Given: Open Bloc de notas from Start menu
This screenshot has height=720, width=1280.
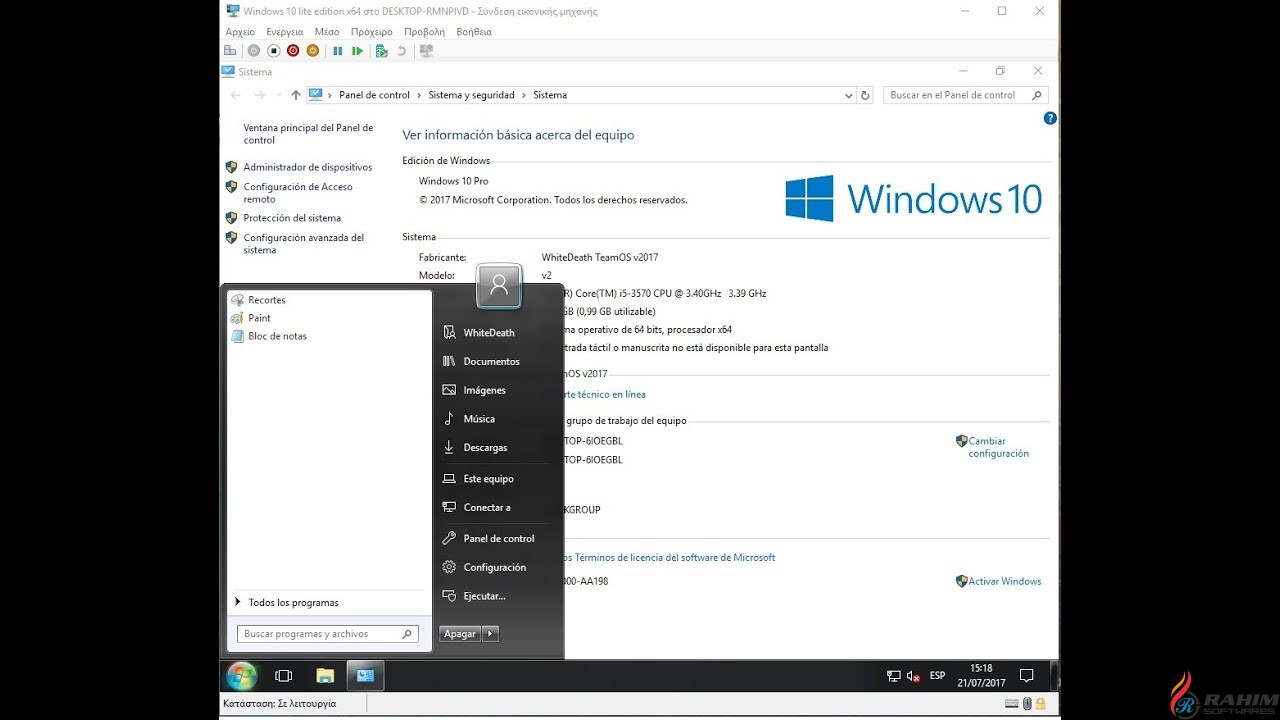Looking at the screenshot, I should click(277, 336).
